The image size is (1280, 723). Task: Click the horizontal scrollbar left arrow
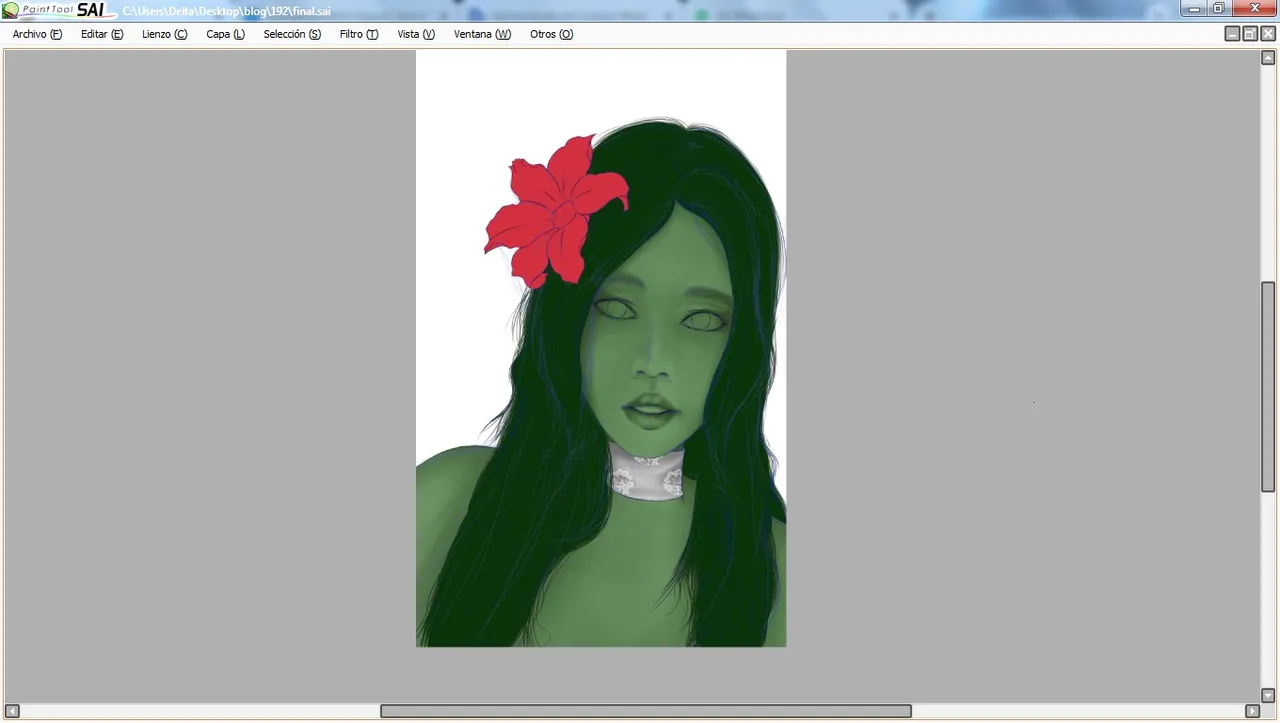(x=12, y=711)
